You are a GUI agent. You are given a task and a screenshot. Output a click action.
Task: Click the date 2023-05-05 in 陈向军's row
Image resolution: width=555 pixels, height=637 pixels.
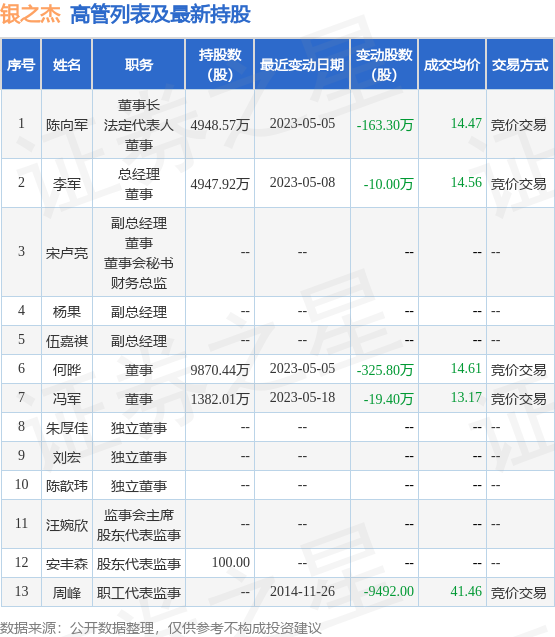[302, 124]
